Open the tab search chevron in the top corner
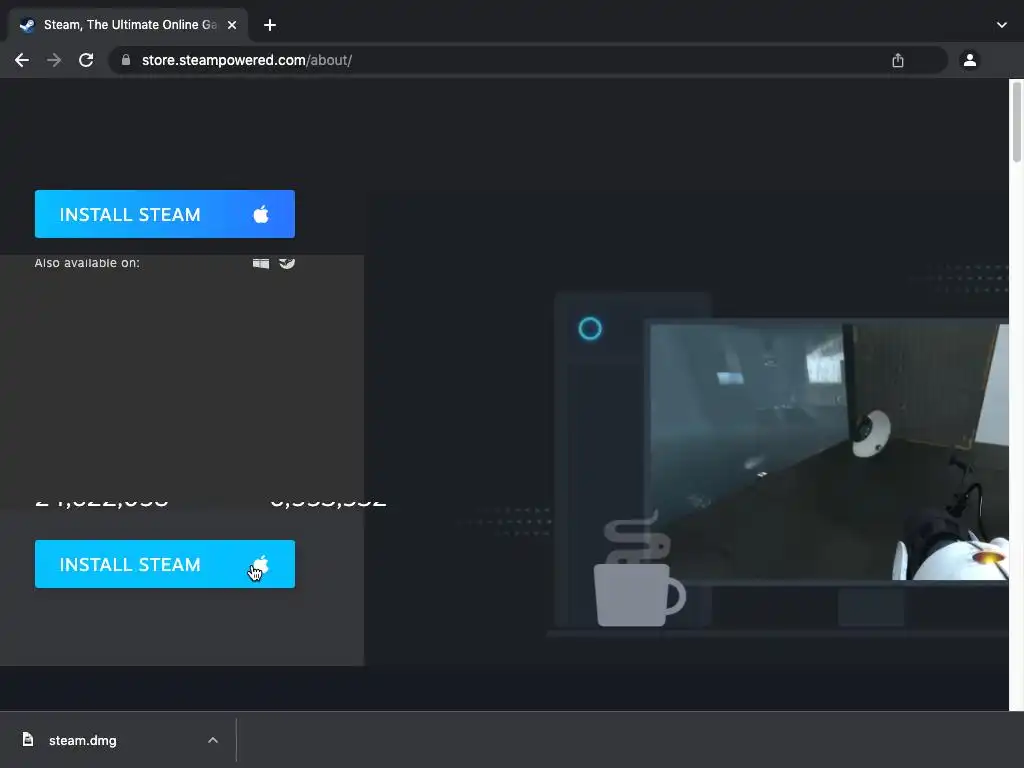The width and height of the screenshot is (1024, 768). pos(1002,25)
